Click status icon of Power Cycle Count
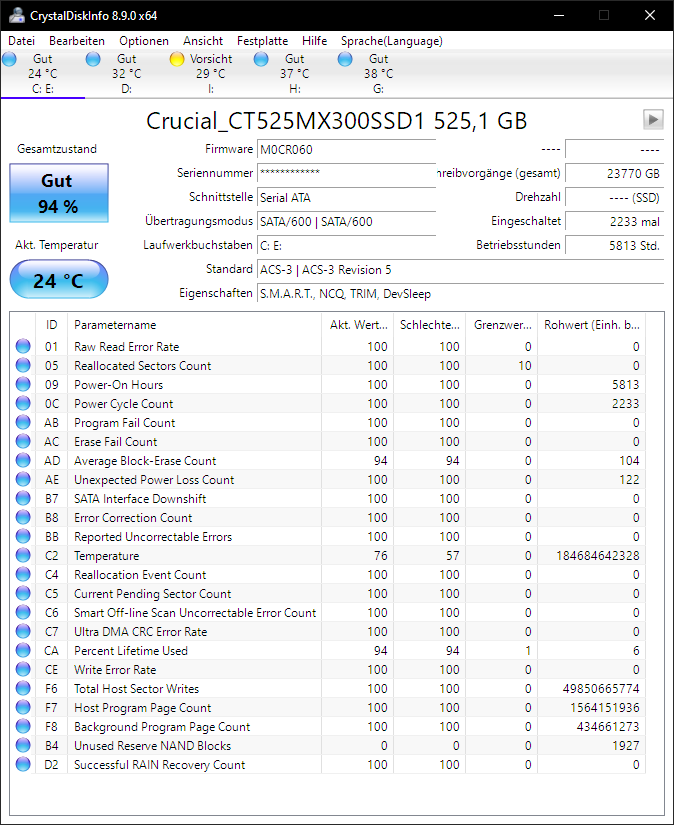 pyautogui.click(x=23, y=403)
